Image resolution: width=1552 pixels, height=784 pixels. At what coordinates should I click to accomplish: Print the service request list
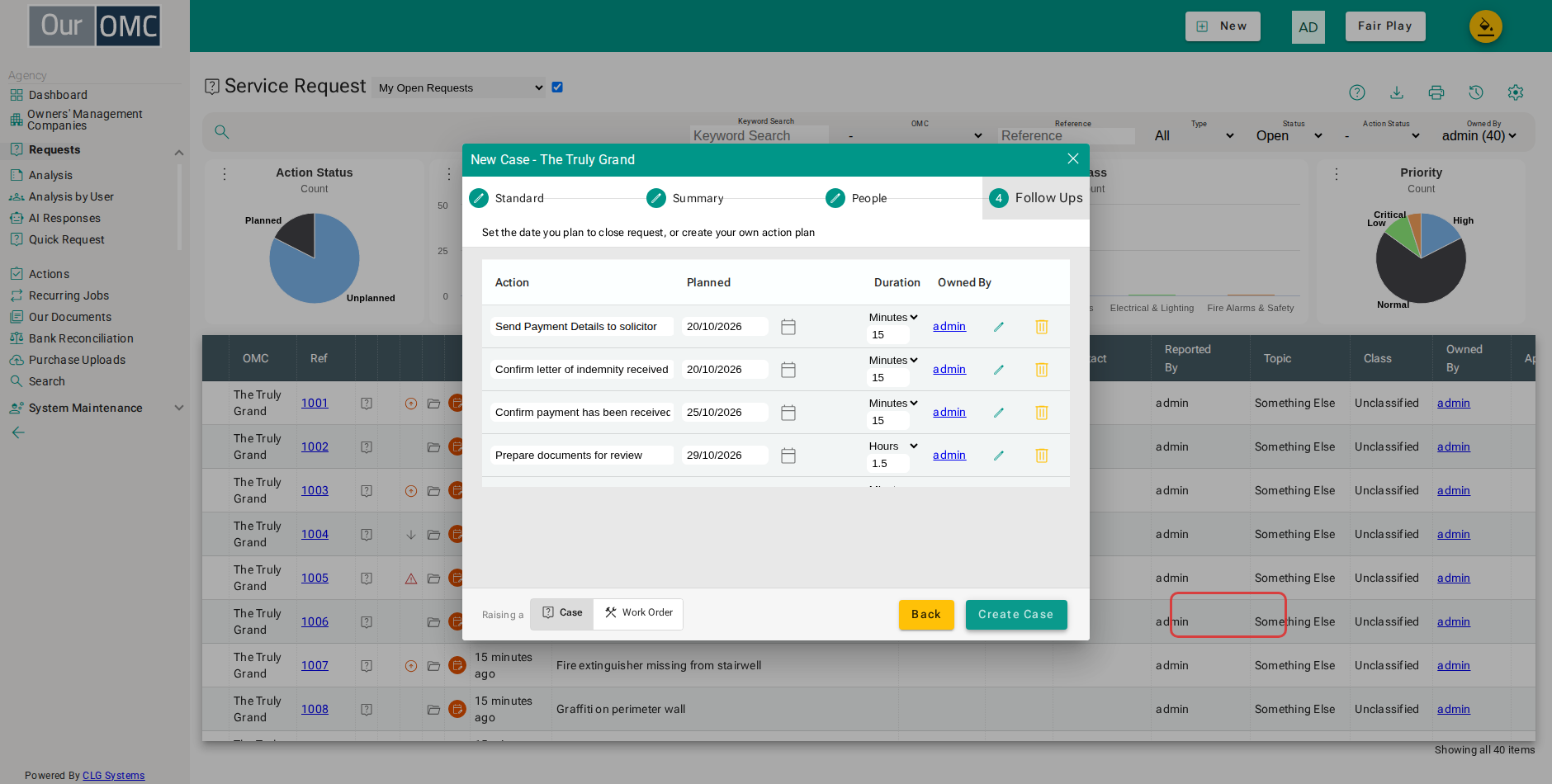click(x=1436, y=92)
